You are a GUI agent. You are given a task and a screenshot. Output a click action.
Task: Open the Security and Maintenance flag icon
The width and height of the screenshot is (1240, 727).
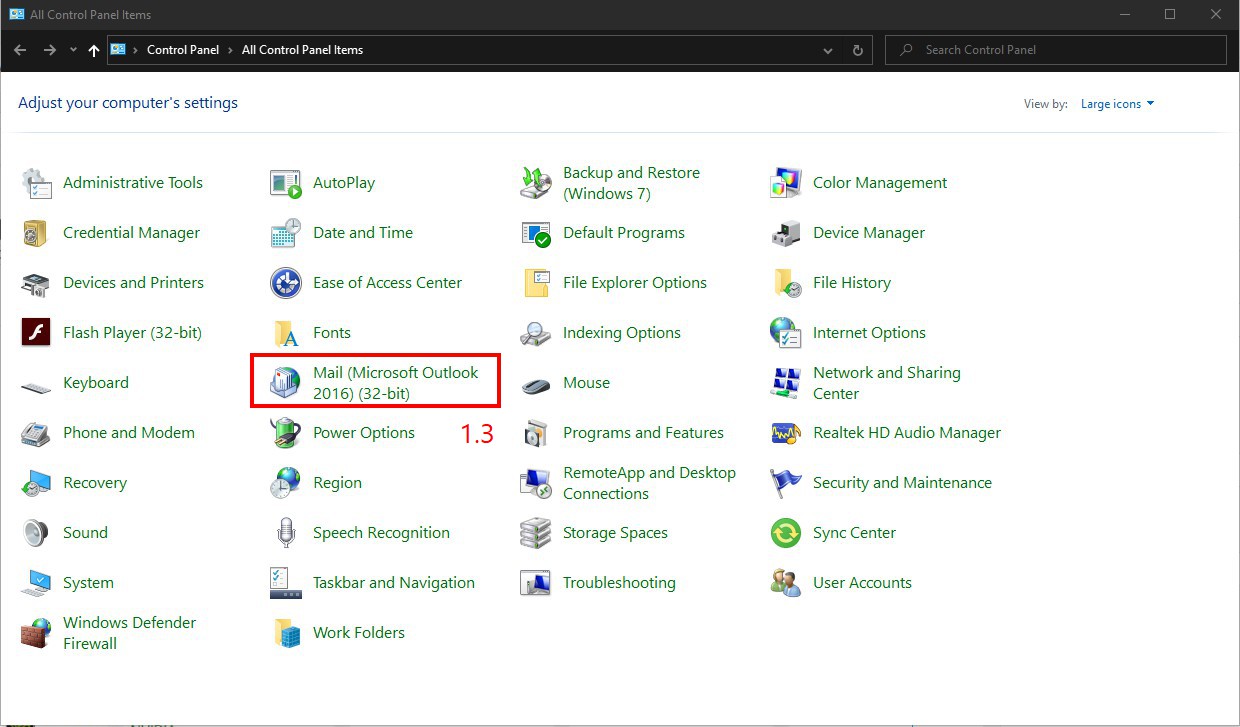(x=786, y=483)
